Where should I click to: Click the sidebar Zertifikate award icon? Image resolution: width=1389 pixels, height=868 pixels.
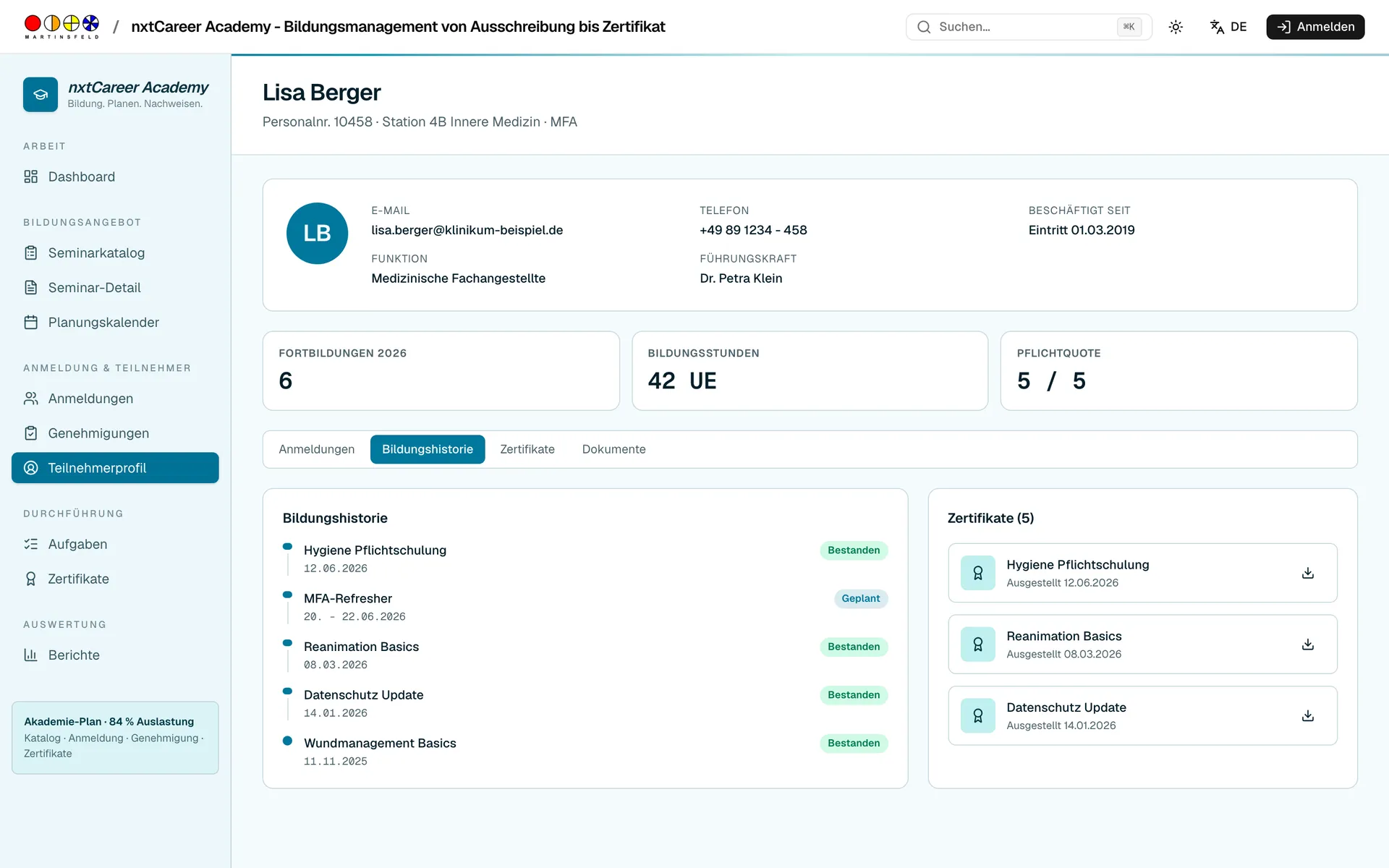[x=30, y=579]
